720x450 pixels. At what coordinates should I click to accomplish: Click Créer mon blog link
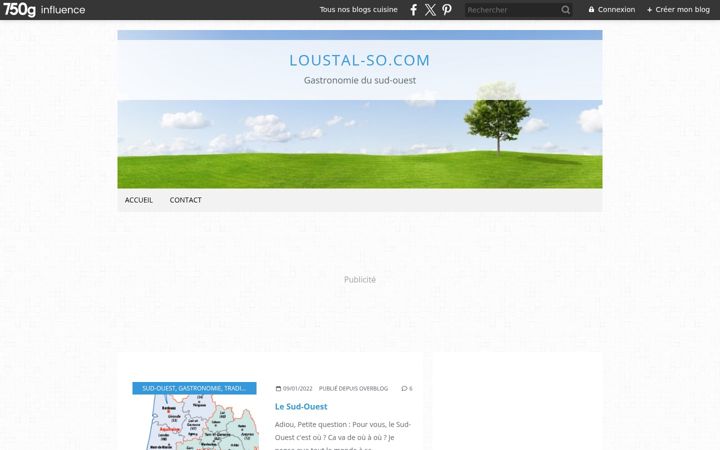coord(678,10)
